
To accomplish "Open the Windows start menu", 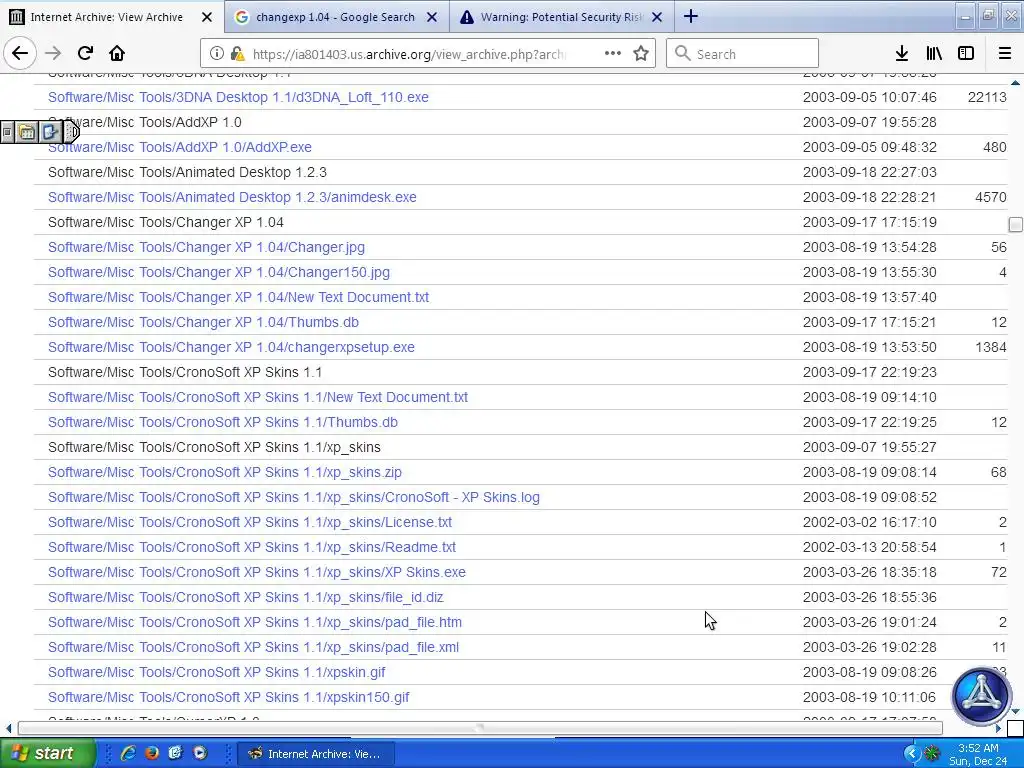I will (x=48, y=753).
